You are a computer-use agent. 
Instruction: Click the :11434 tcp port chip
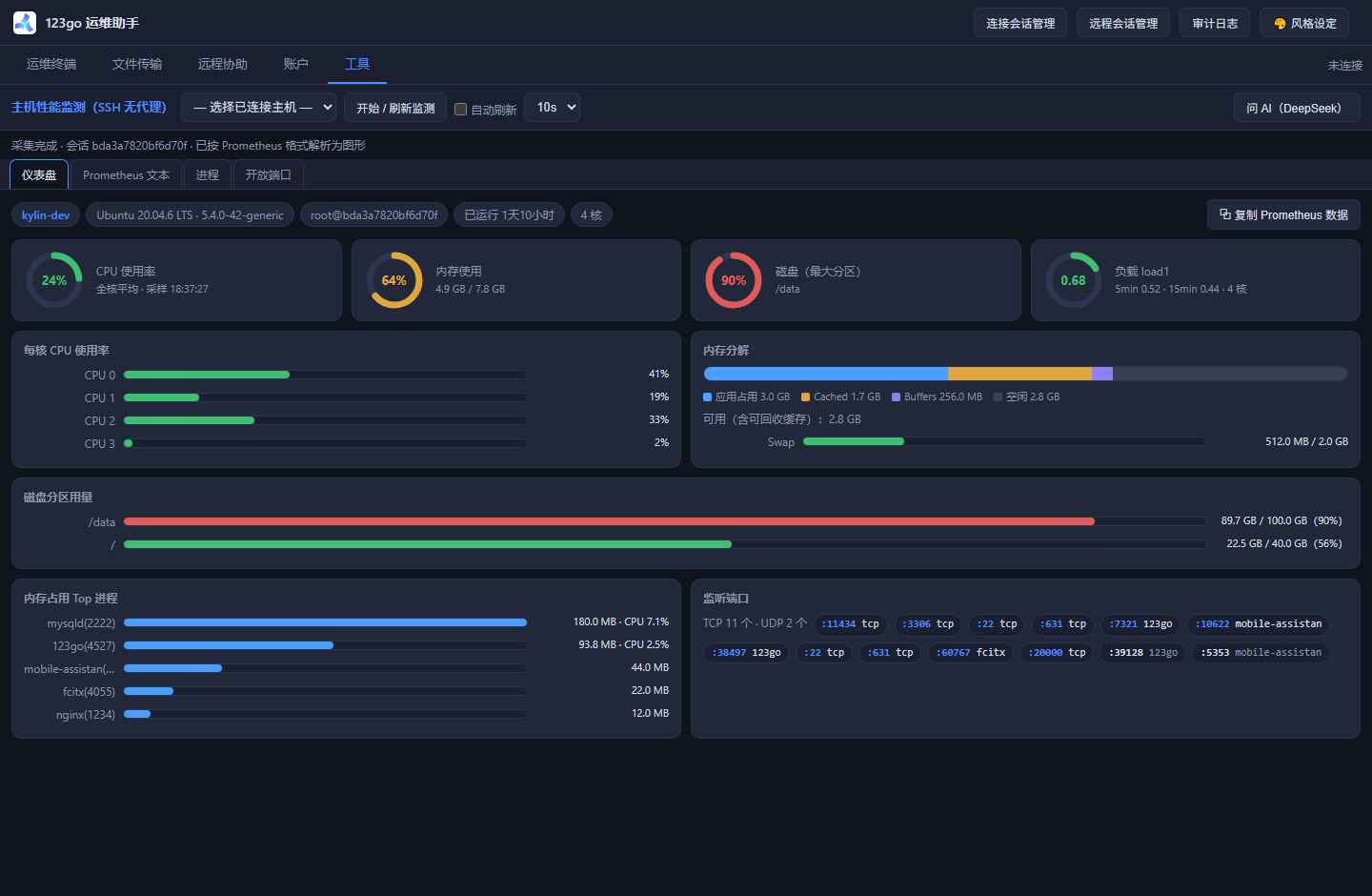coord(851,624)
